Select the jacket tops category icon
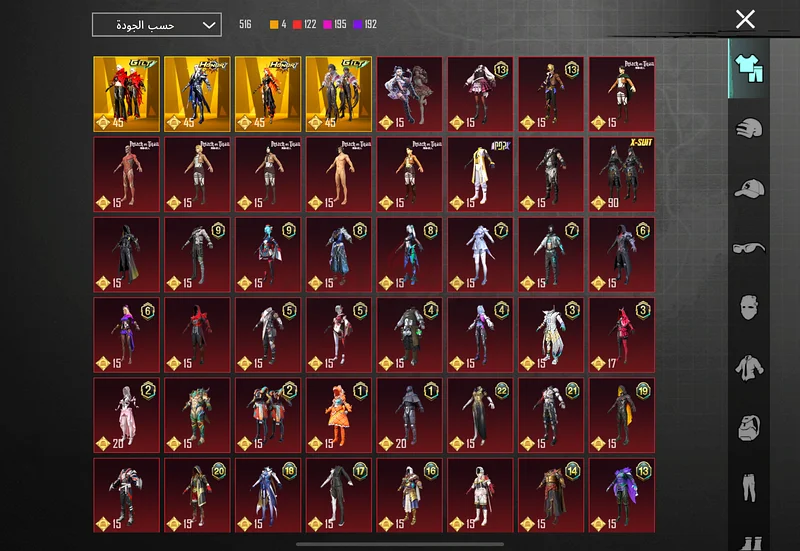 [x=748, y=368]
